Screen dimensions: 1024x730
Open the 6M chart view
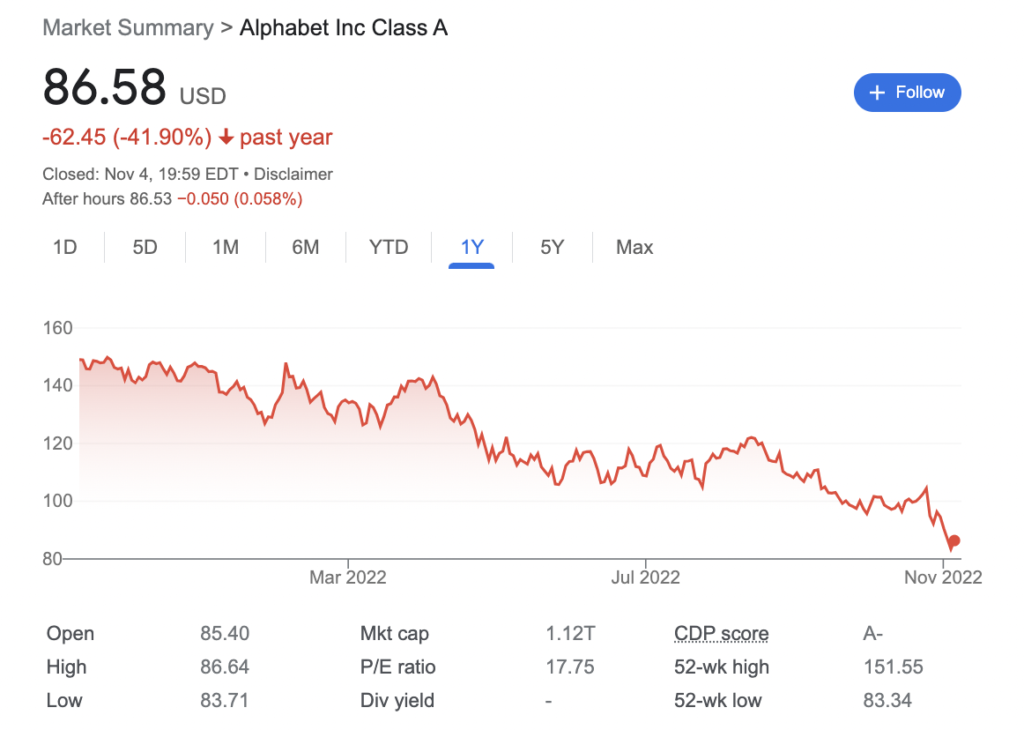click(306, 247)
